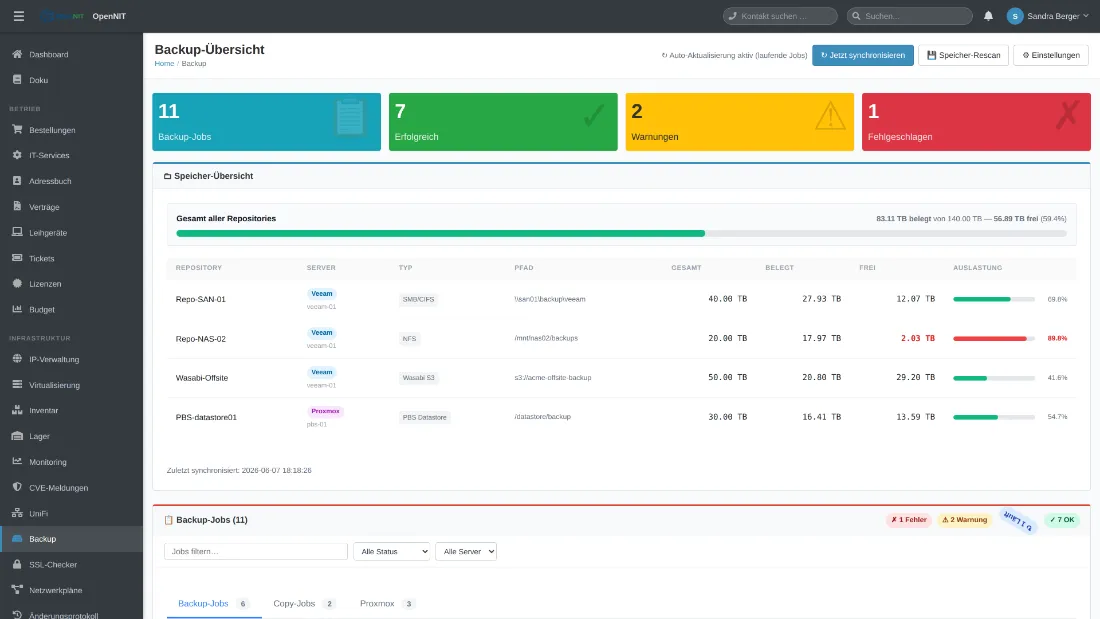Click the Repo-NAS-02 red usage bar
The height and width of the screenshot is (619, 1100).
993,338
